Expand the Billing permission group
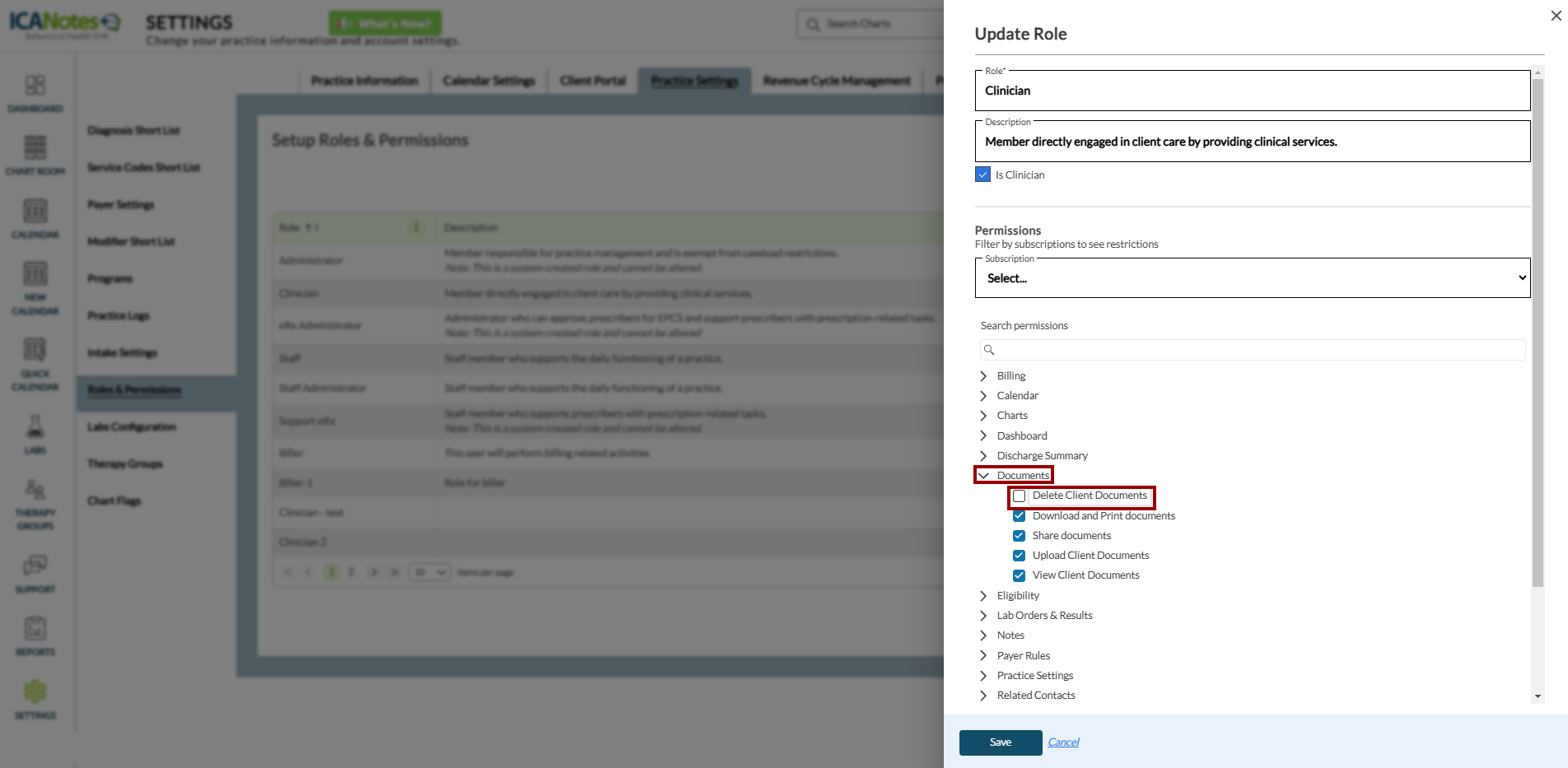 point(983,376)
